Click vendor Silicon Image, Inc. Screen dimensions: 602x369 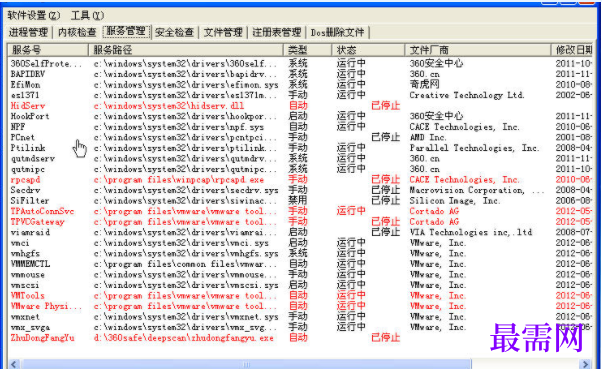[x=454, y=201]
